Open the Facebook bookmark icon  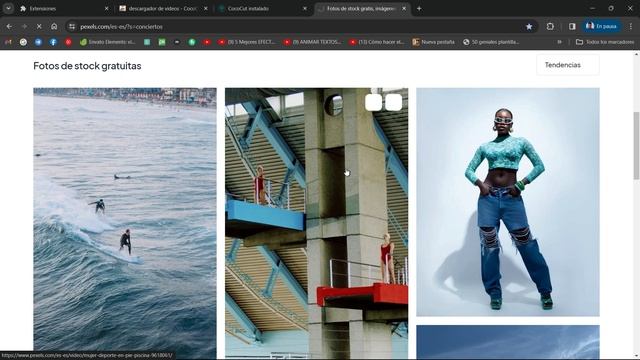coord(53,42)
